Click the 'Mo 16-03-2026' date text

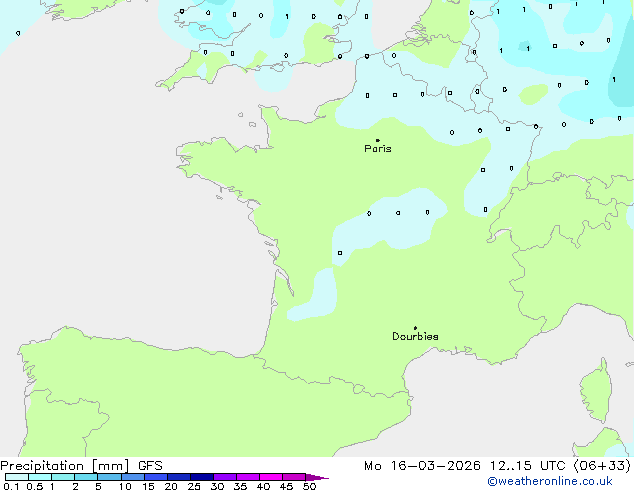[422, 466]
